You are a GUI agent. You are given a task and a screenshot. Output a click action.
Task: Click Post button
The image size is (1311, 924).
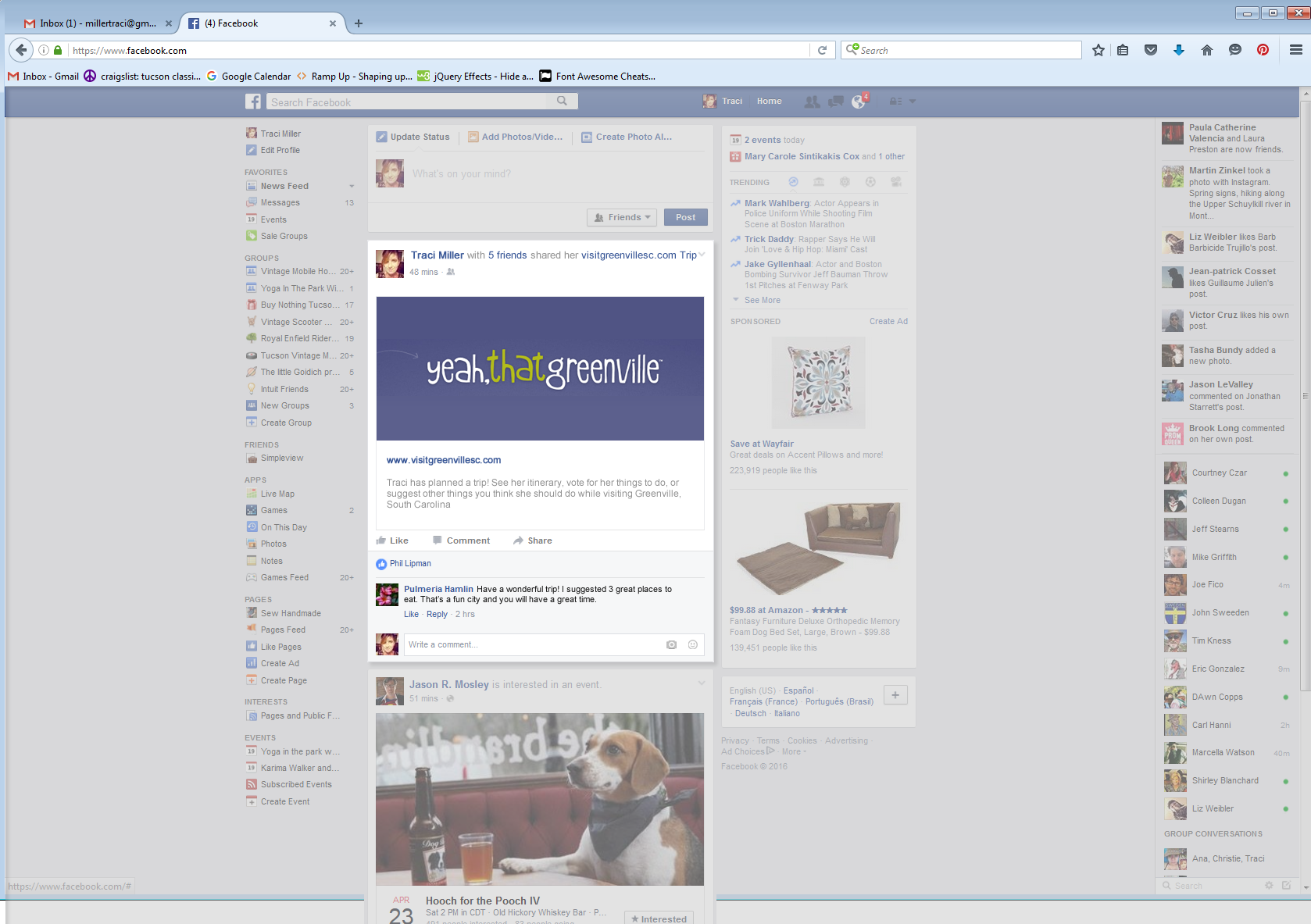(x=686, y=217)
